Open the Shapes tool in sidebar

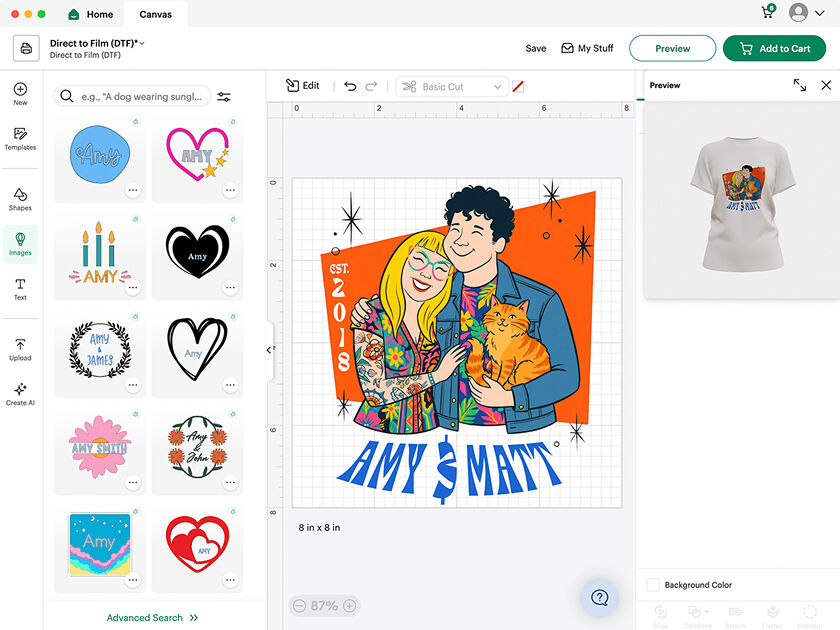[x=20, y=198]
